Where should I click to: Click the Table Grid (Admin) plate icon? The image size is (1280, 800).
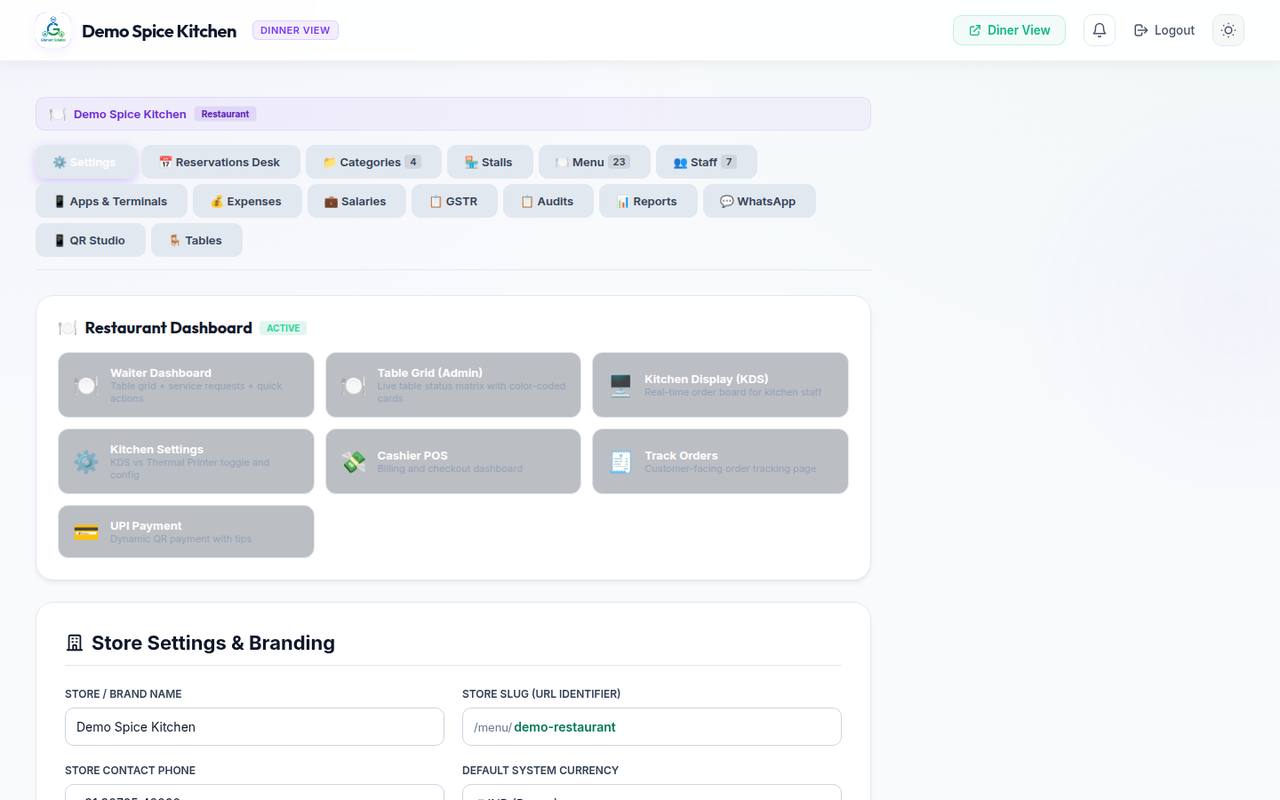point(353,385)
